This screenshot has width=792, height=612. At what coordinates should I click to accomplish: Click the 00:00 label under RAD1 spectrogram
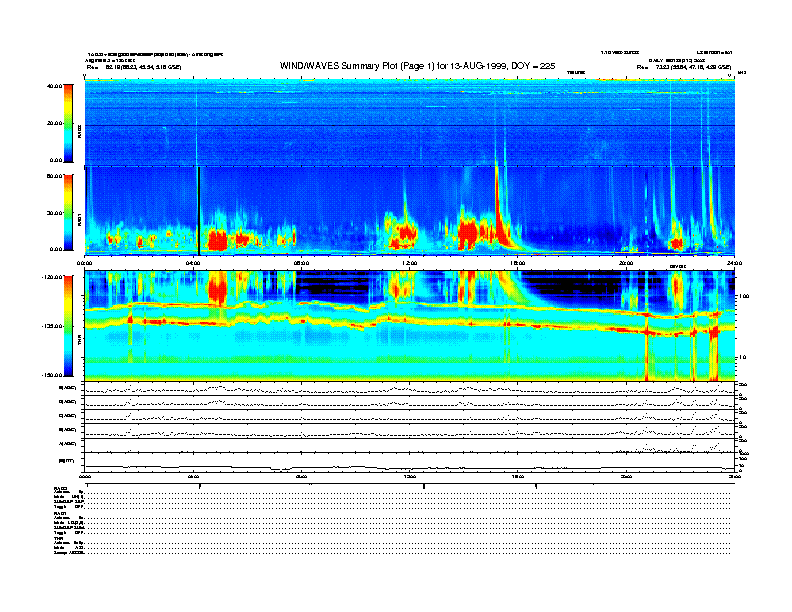tap(84, 263)
